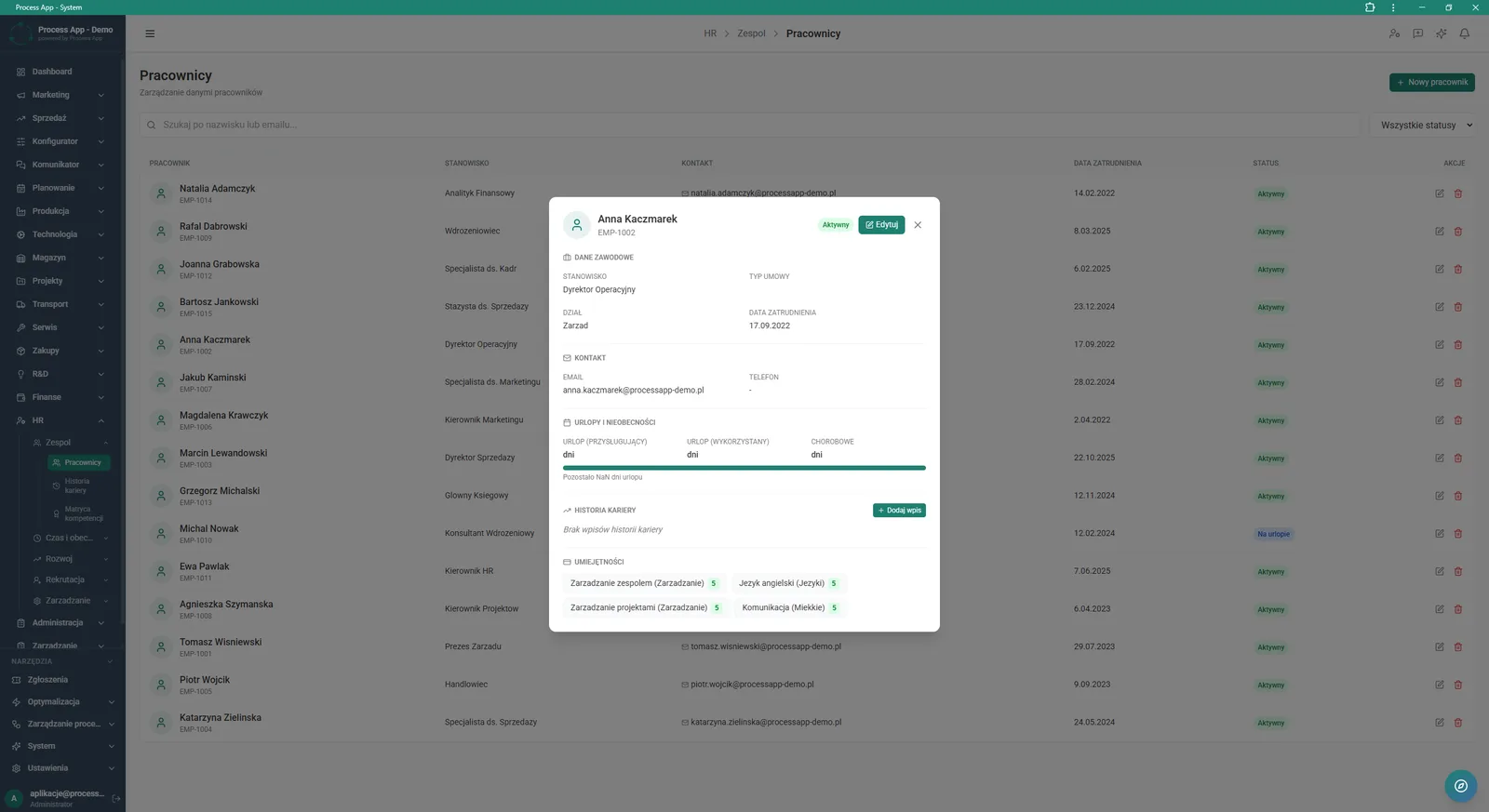Open user settings icon in header
Viewport: 1489px width, 812px height.
tap(1394, 33)
